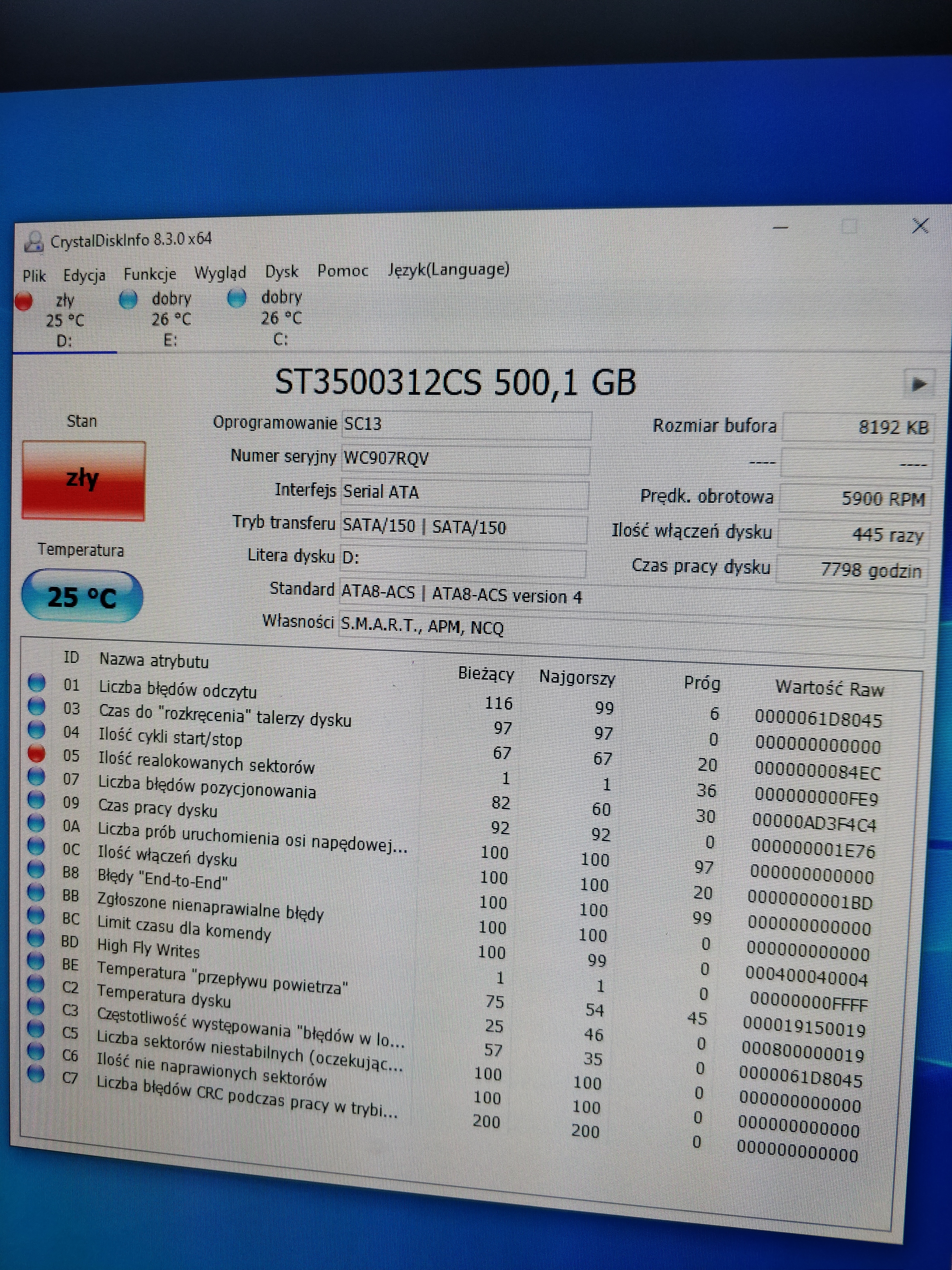Image resolution: width=952 pixels, height=1270 pixels.
Task: Go to next disk with arrow button
Action: [x=919, y=384]
